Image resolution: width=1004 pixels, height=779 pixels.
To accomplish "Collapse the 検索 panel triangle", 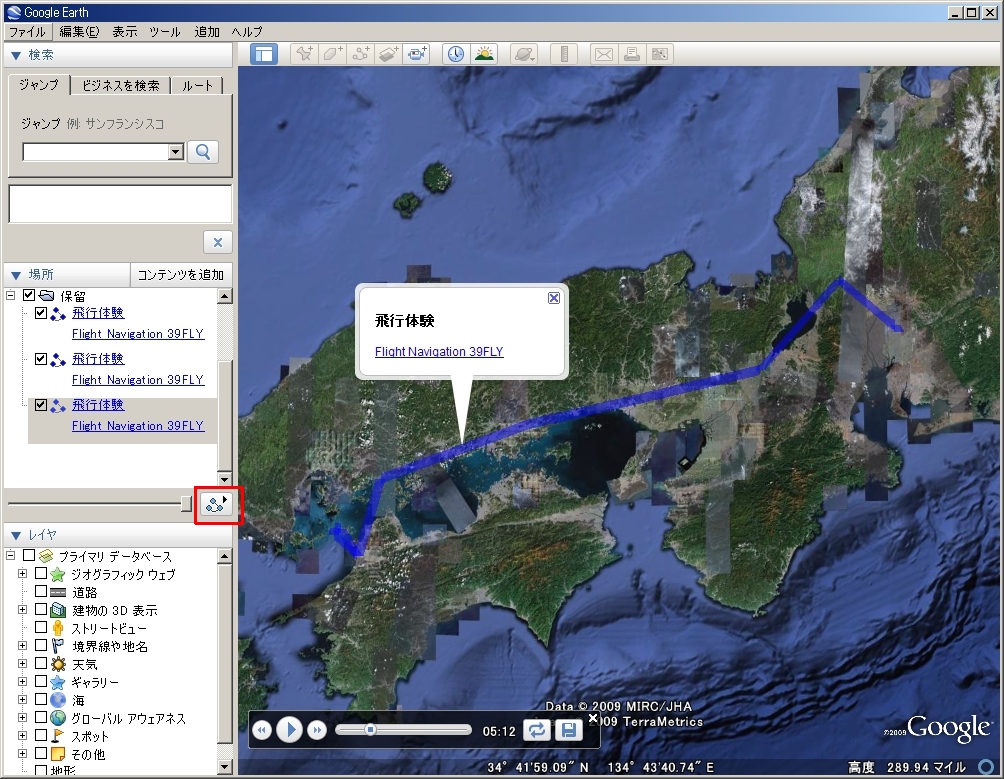I will [x=16, y=56].
